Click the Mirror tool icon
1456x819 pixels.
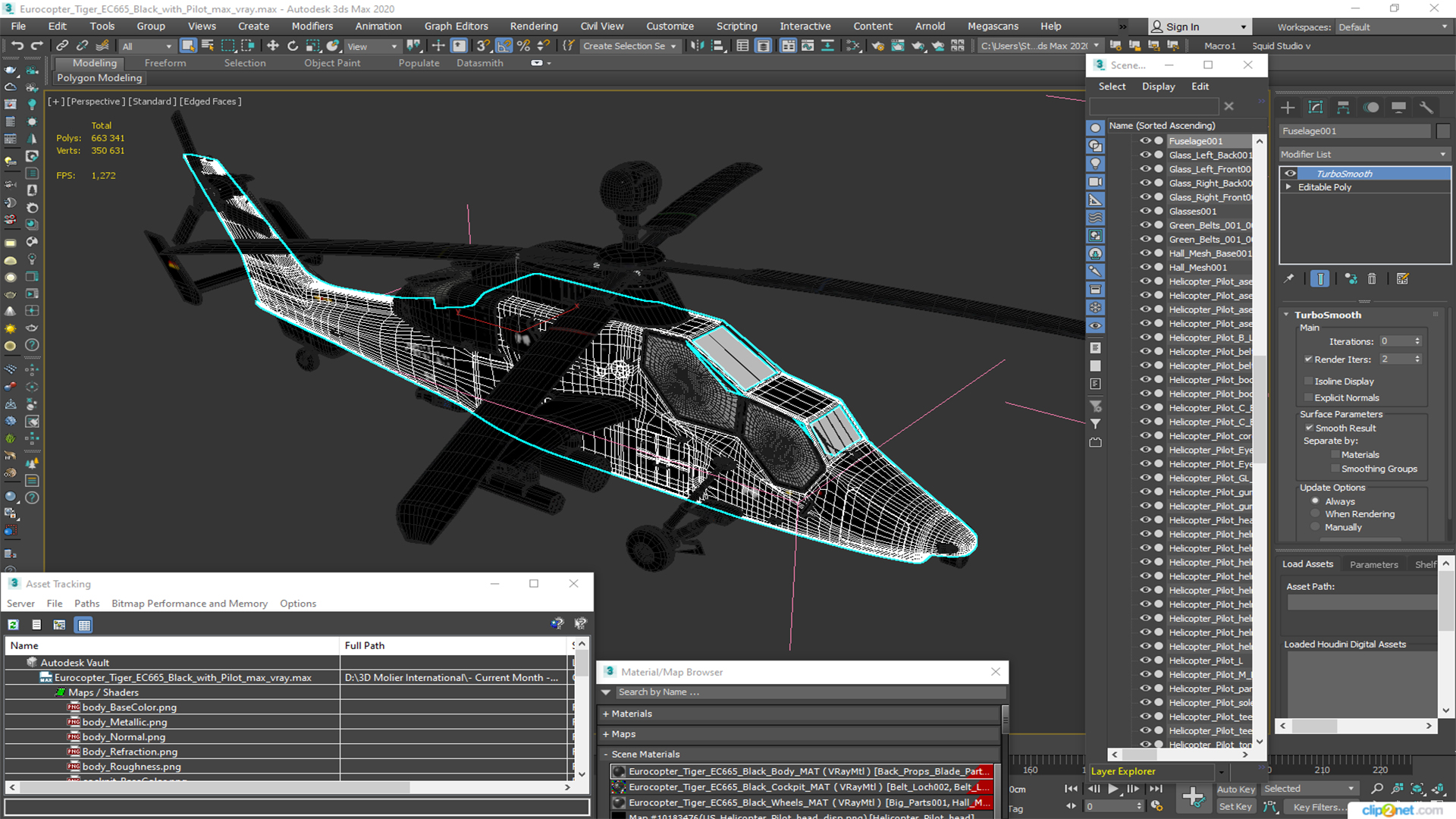(697, 45)
